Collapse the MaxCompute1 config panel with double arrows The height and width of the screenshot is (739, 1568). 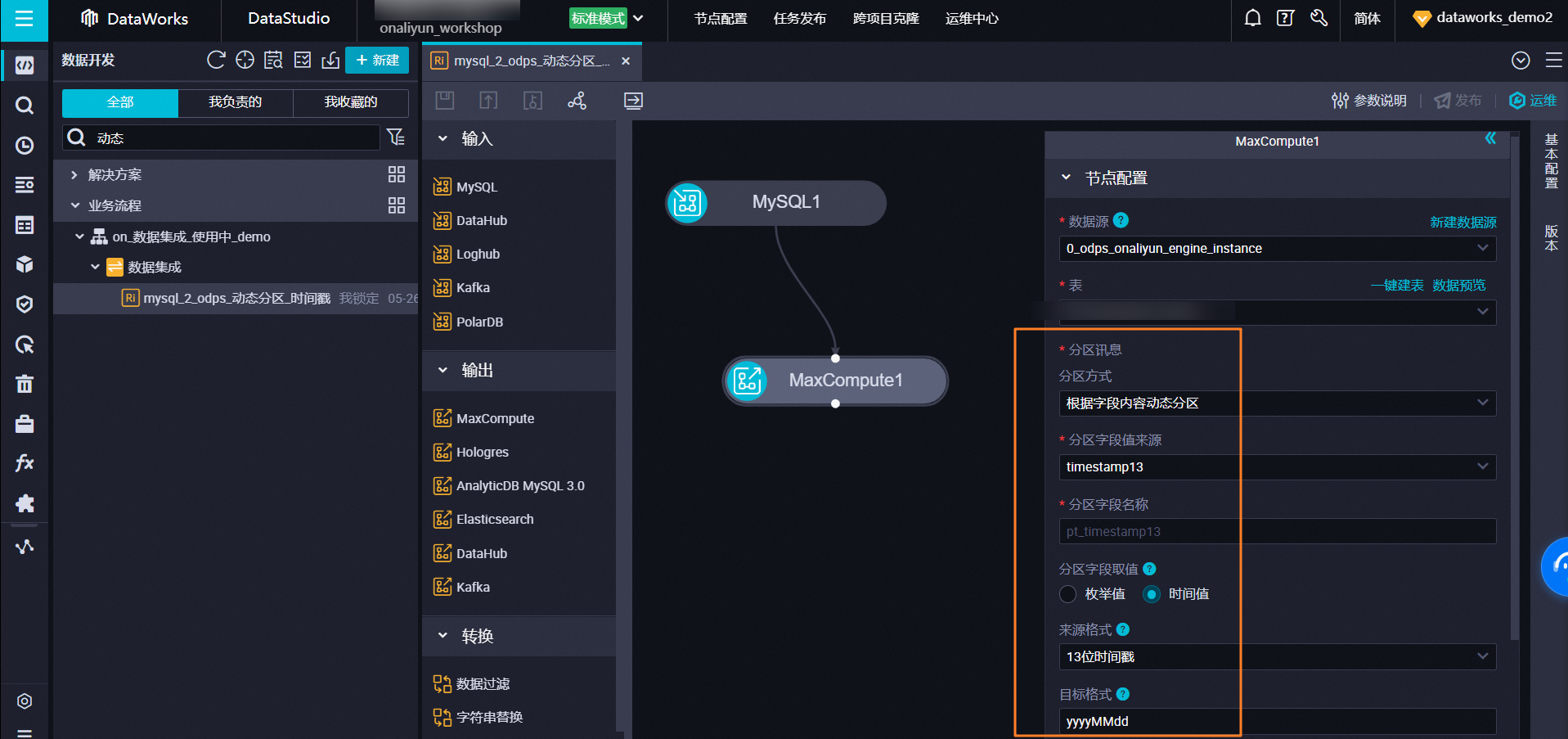1490,138
